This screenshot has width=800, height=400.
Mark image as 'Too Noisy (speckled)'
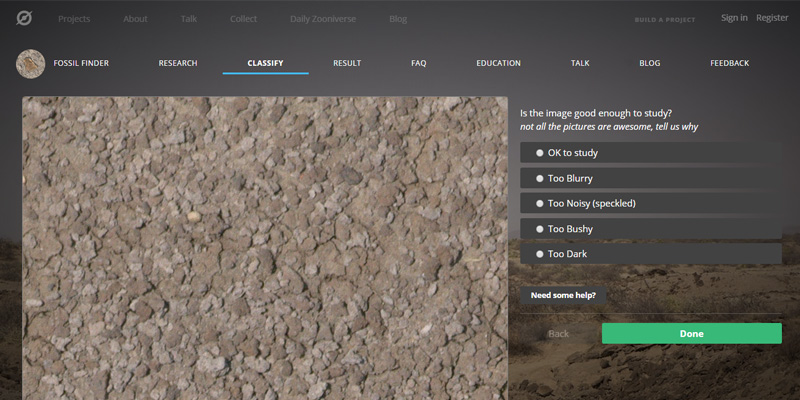pos(591,203)
